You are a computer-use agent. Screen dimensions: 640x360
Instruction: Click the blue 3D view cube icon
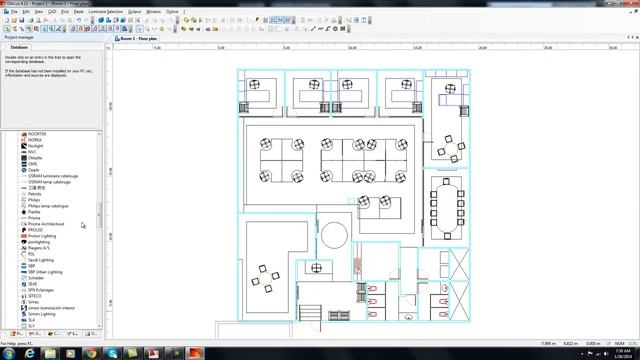click(x=101, y=20)
